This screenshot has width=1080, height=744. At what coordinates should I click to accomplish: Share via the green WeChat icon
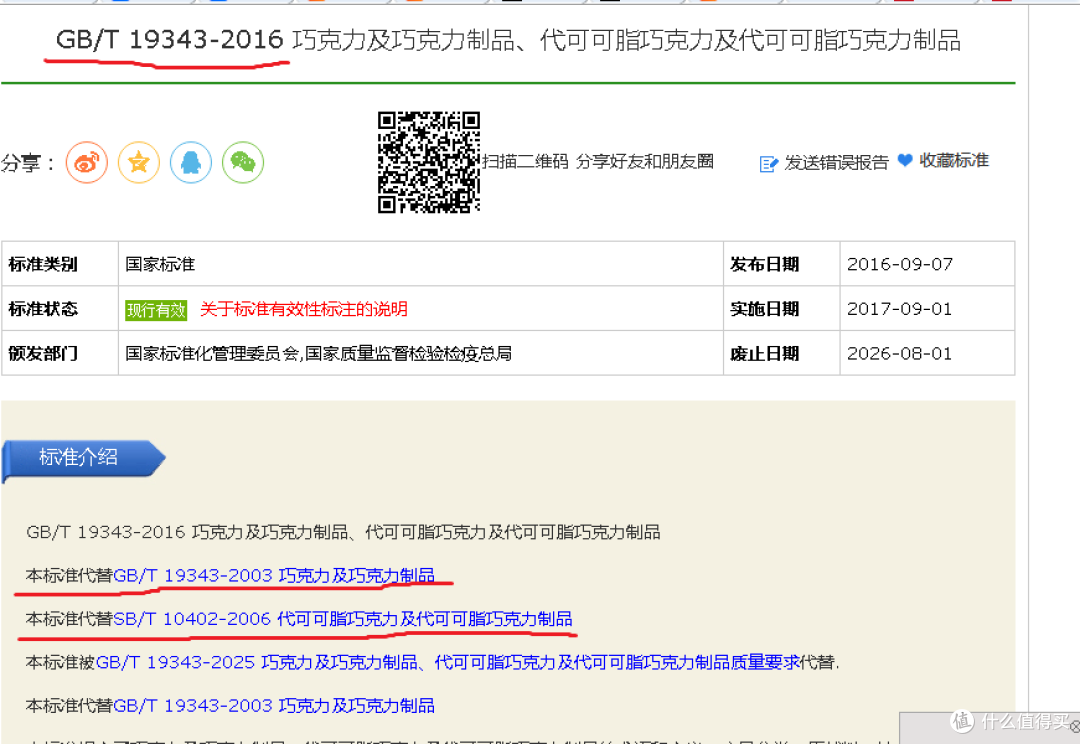tap(243, 163)
